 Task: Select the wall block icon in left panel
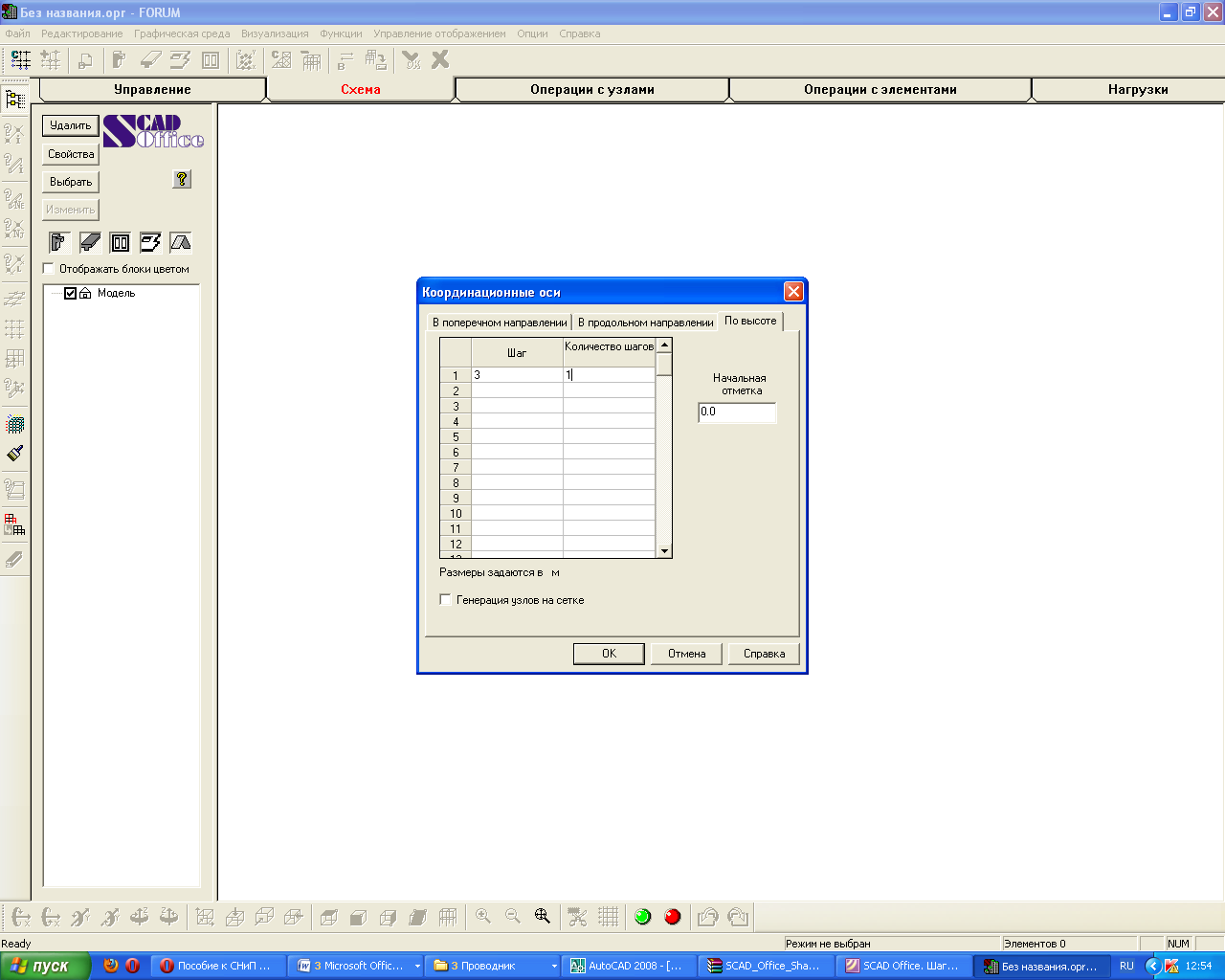pyautogui.click(x=120, y=242)
